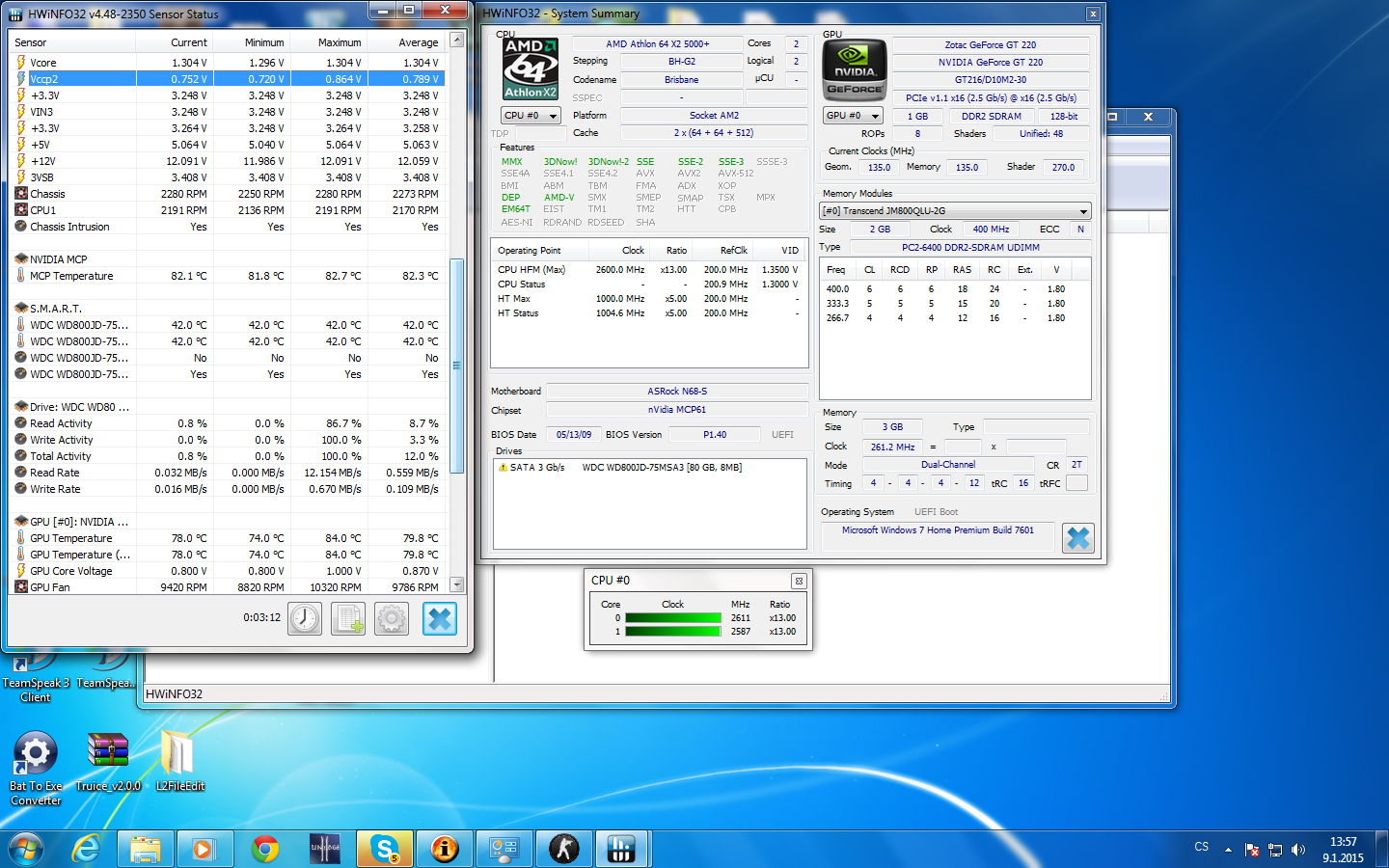The width and height of the screenshot is (1389, 868).
Task: Close the small CPU #0 clock window
Action: point(799,581)
